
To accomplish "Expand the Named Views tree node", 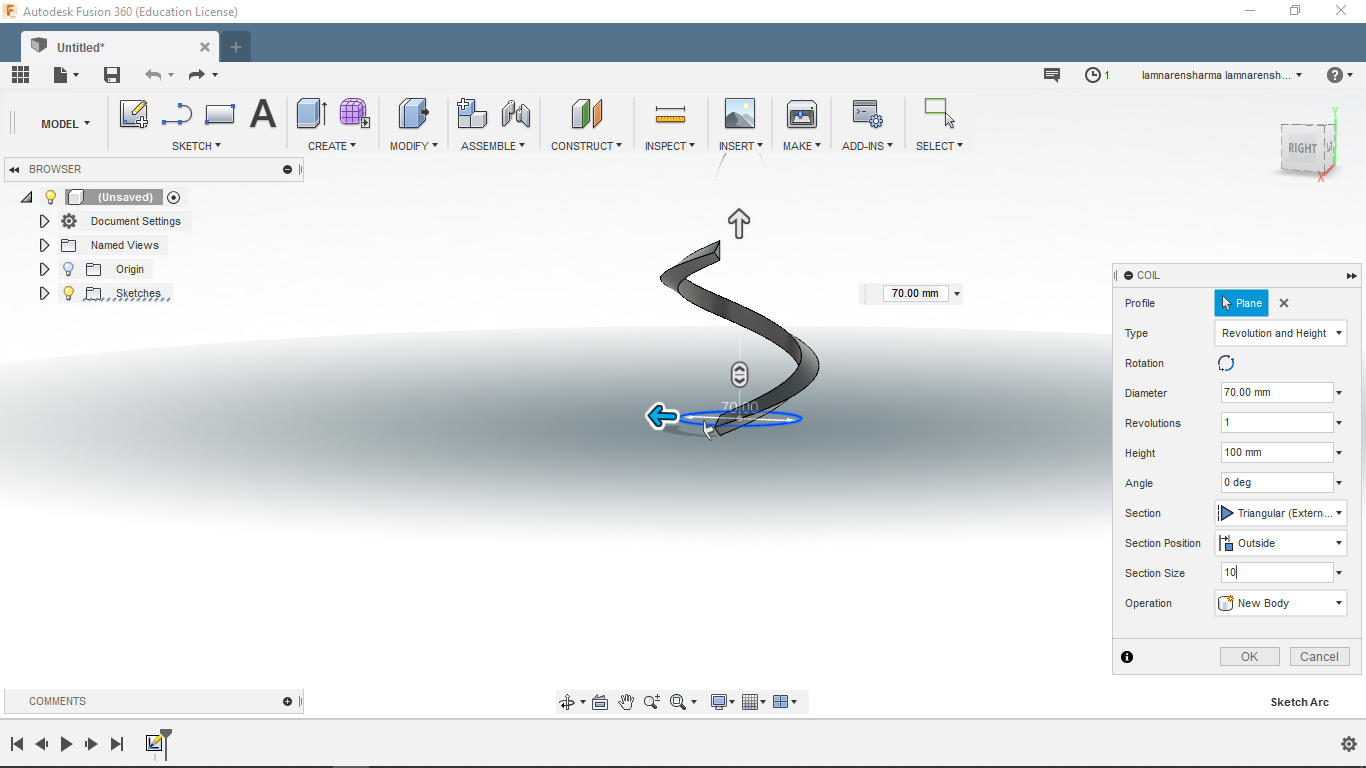I will point(44,245).
